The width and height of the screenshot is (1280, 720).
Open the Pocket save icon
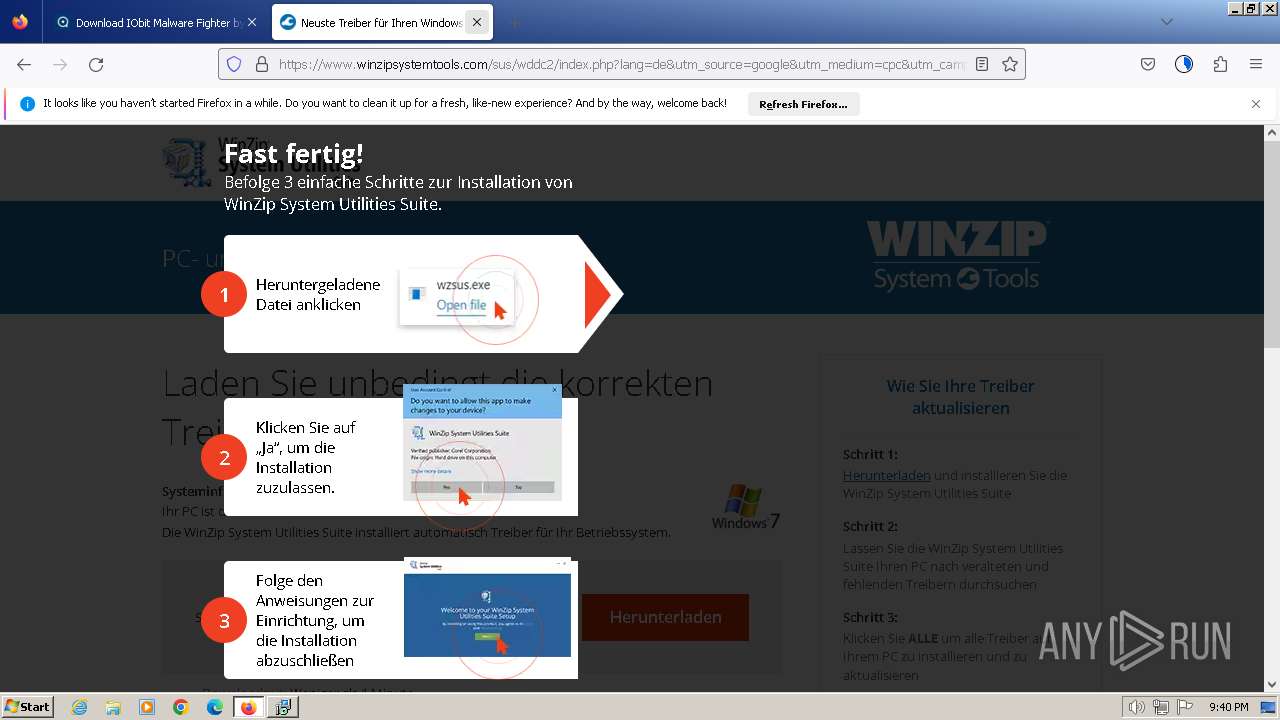pos(1148,64)
